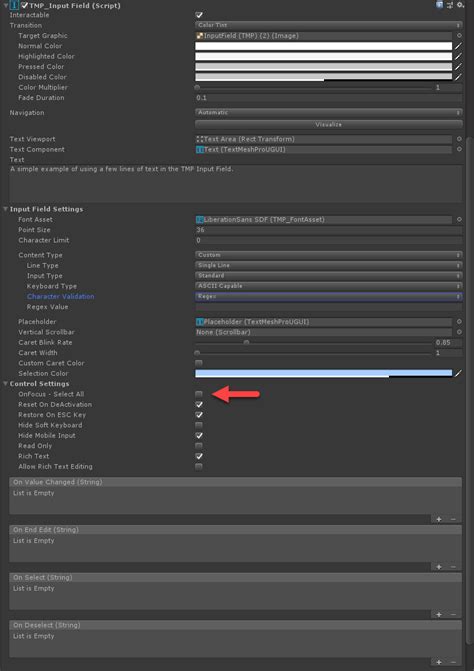The height and width of the screenshot is (671, 474).
Task: Pick Normal Color with the eyedropper
Action: pyautogui.click(x=458, y=46)
